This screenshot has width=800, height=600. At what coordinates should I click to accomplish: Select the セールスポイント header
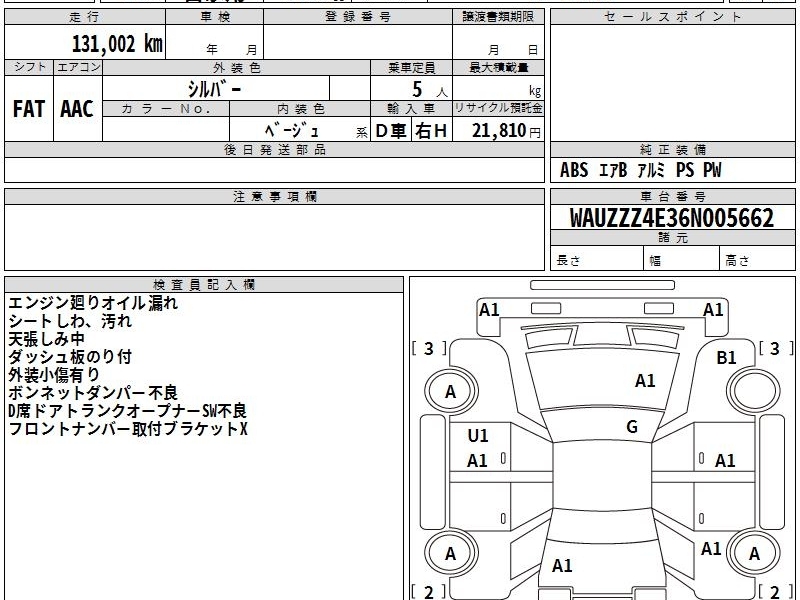point(672,17)
